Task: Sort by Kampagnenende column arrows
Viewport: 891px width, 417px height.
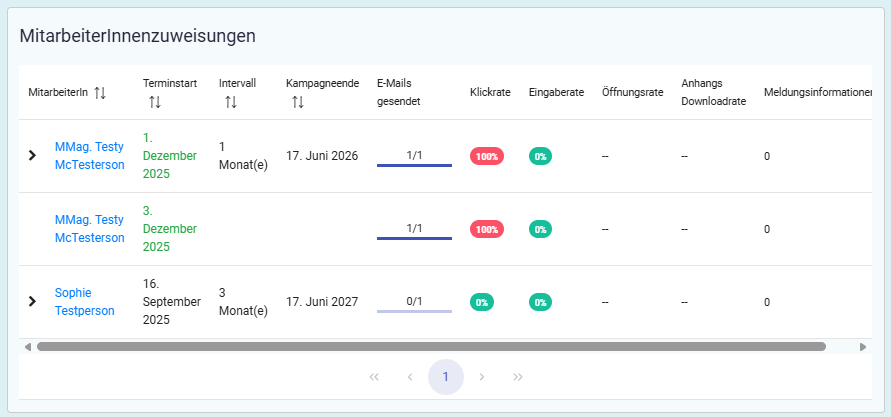Action: [x=297, y=102]
